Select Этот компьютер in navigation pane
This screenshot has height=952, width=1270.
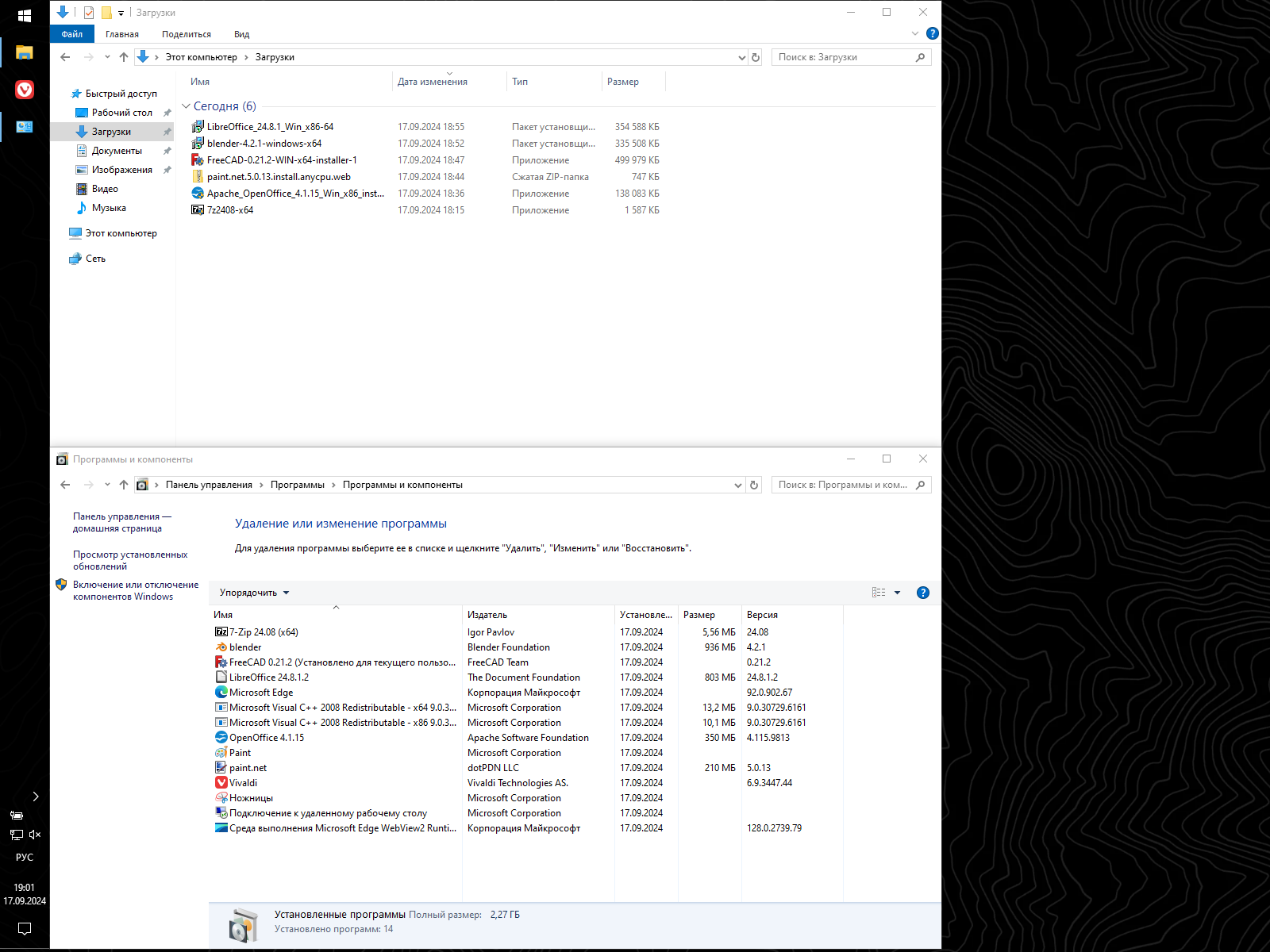coord(121,233)
